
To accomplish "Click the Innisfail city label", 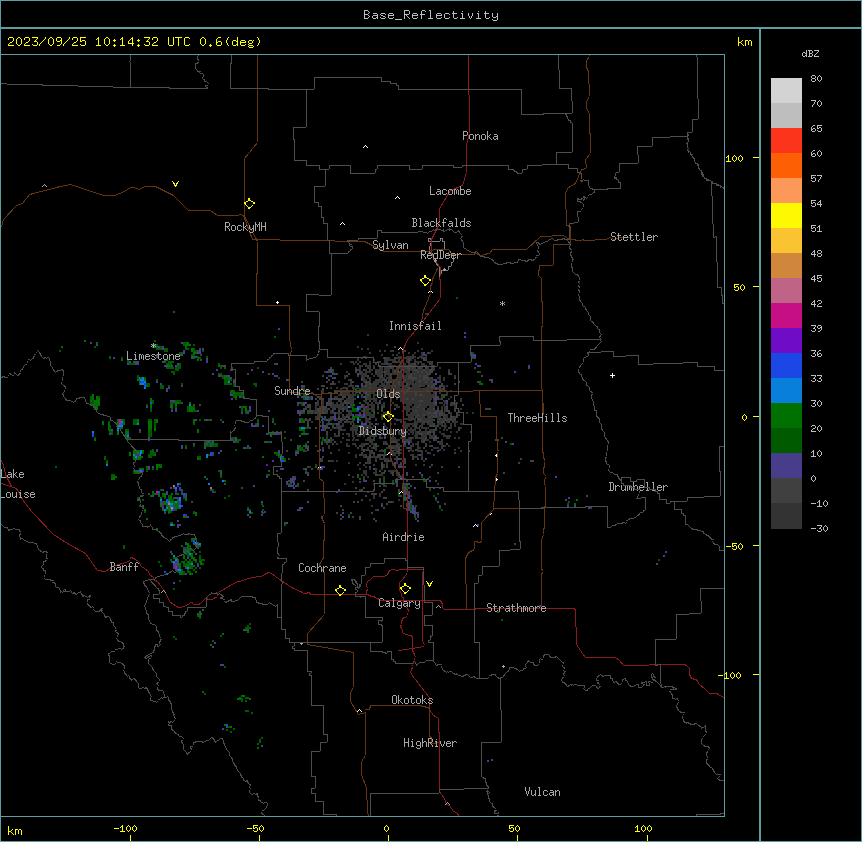I will coord(415,326).
